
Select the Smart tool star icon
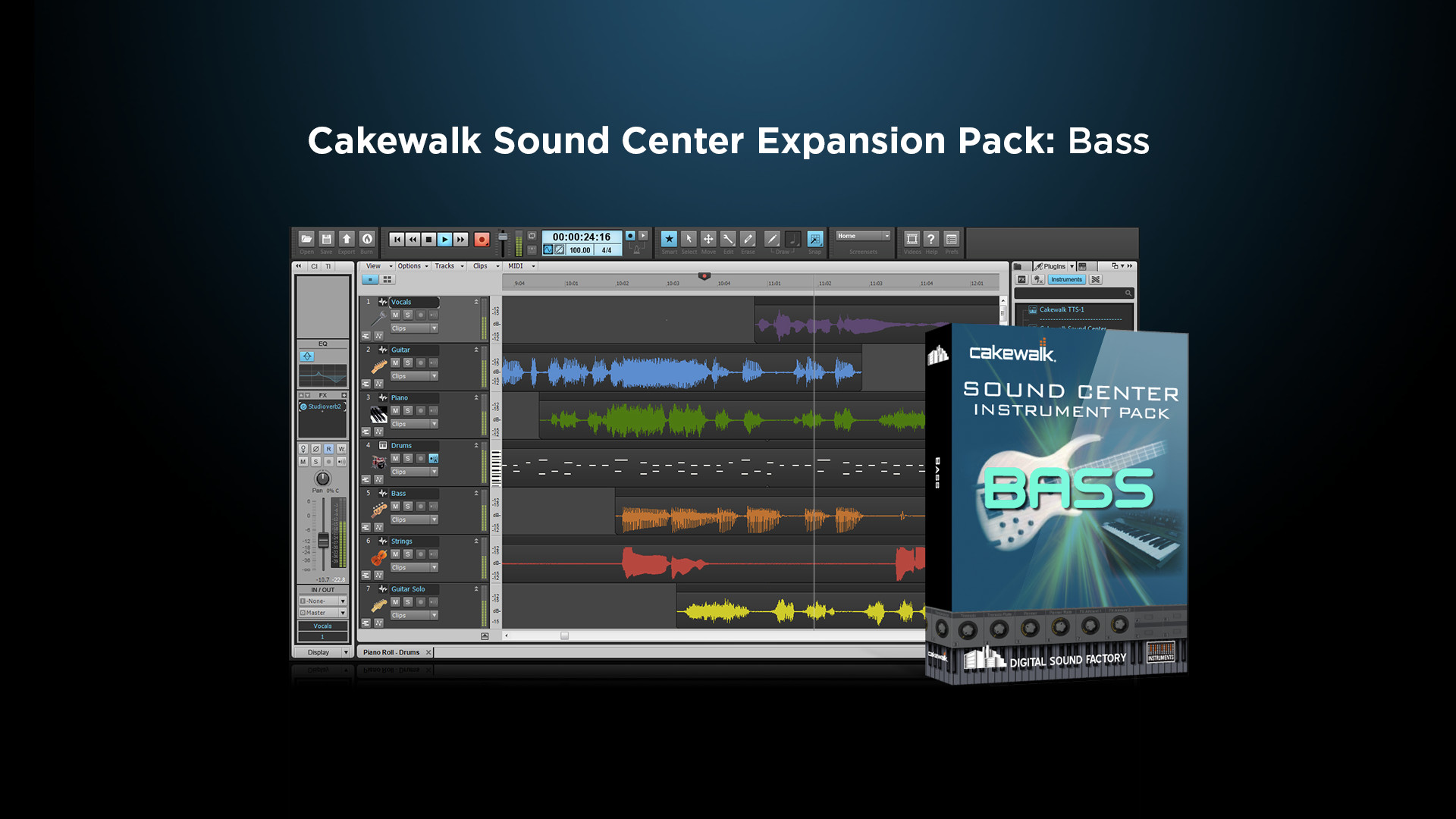pos(669,239)
